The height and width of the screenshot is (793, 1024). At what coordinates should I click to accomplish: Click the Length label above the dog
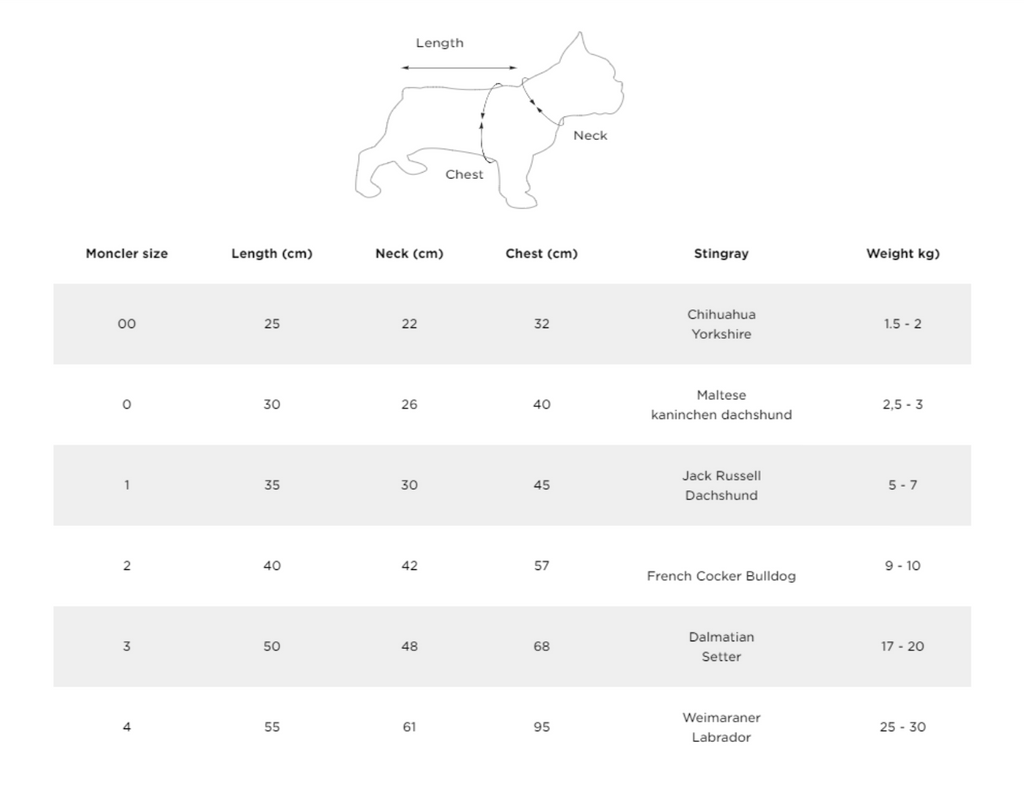click(x=440, y=43)
